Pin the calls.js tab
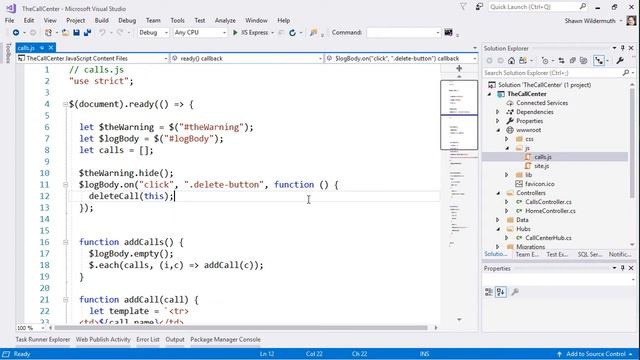 coord(42,48)
